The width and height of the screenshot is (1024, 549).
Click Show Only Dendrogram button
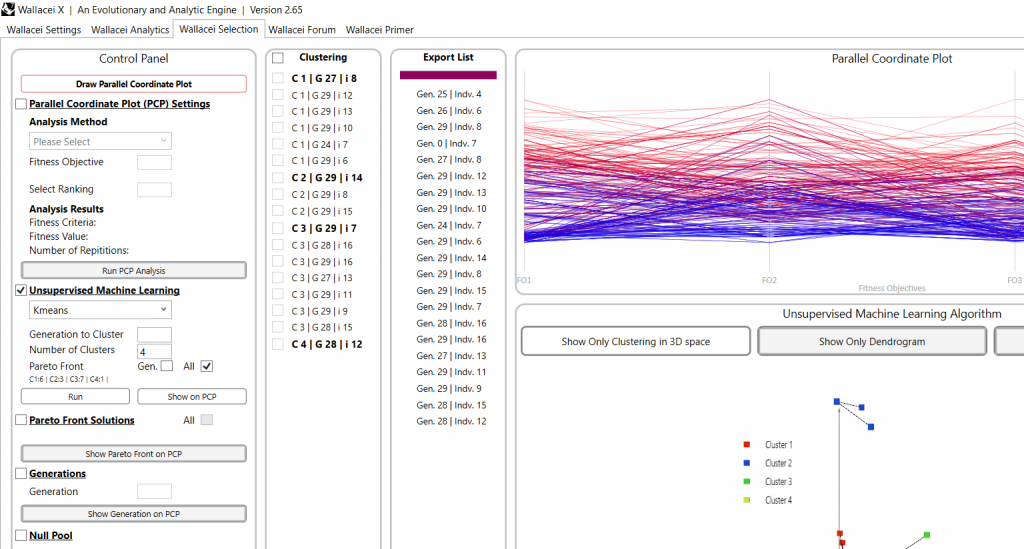click(x=871, y=341)
